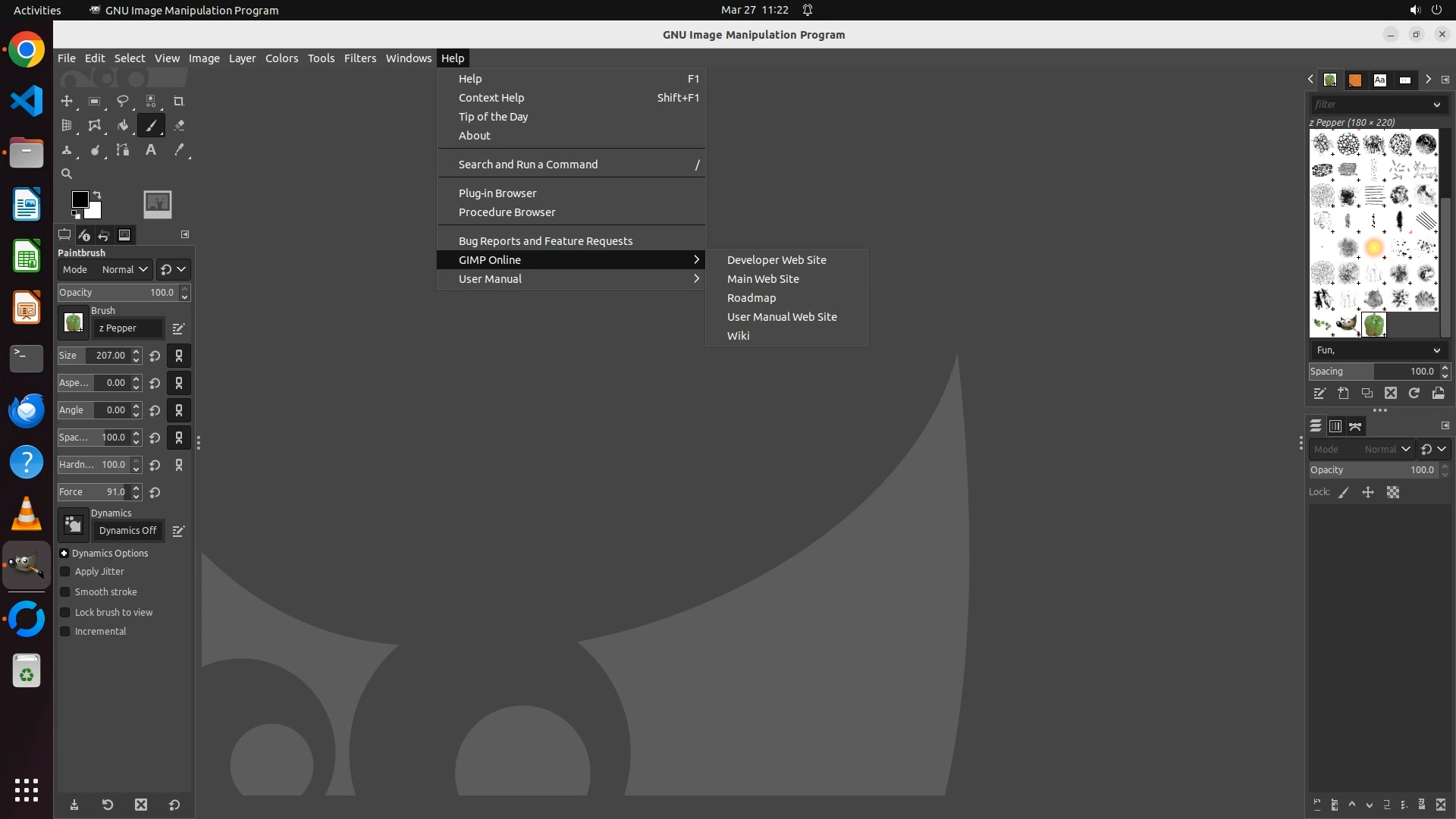Select the Free Select lasso tool
The image size is (1456, 819).
pyautogui.click(x=123, y=101)
